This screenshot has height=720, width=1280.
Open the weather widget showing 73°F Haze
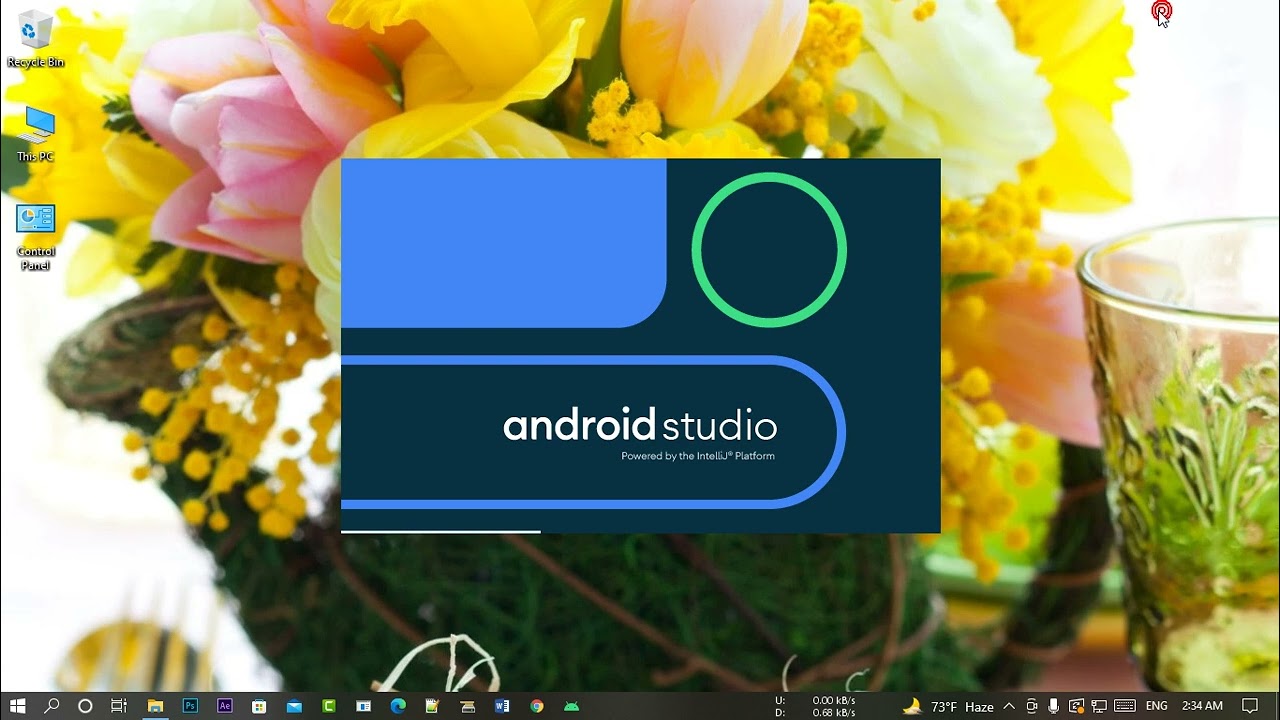tap(948, 706)
